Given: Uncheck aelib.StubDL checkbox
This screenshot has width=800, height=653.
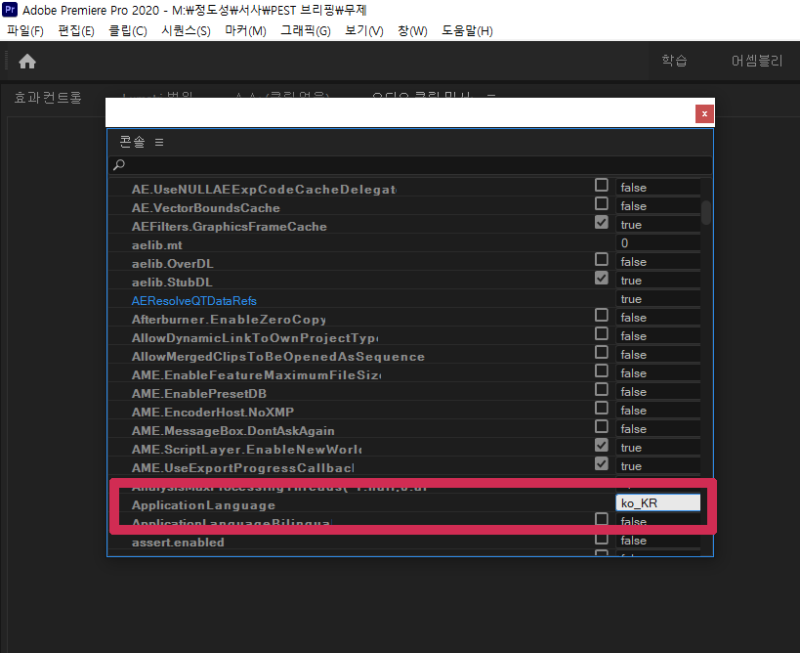Looking at the screenshot, I should (x=602, y=278).
